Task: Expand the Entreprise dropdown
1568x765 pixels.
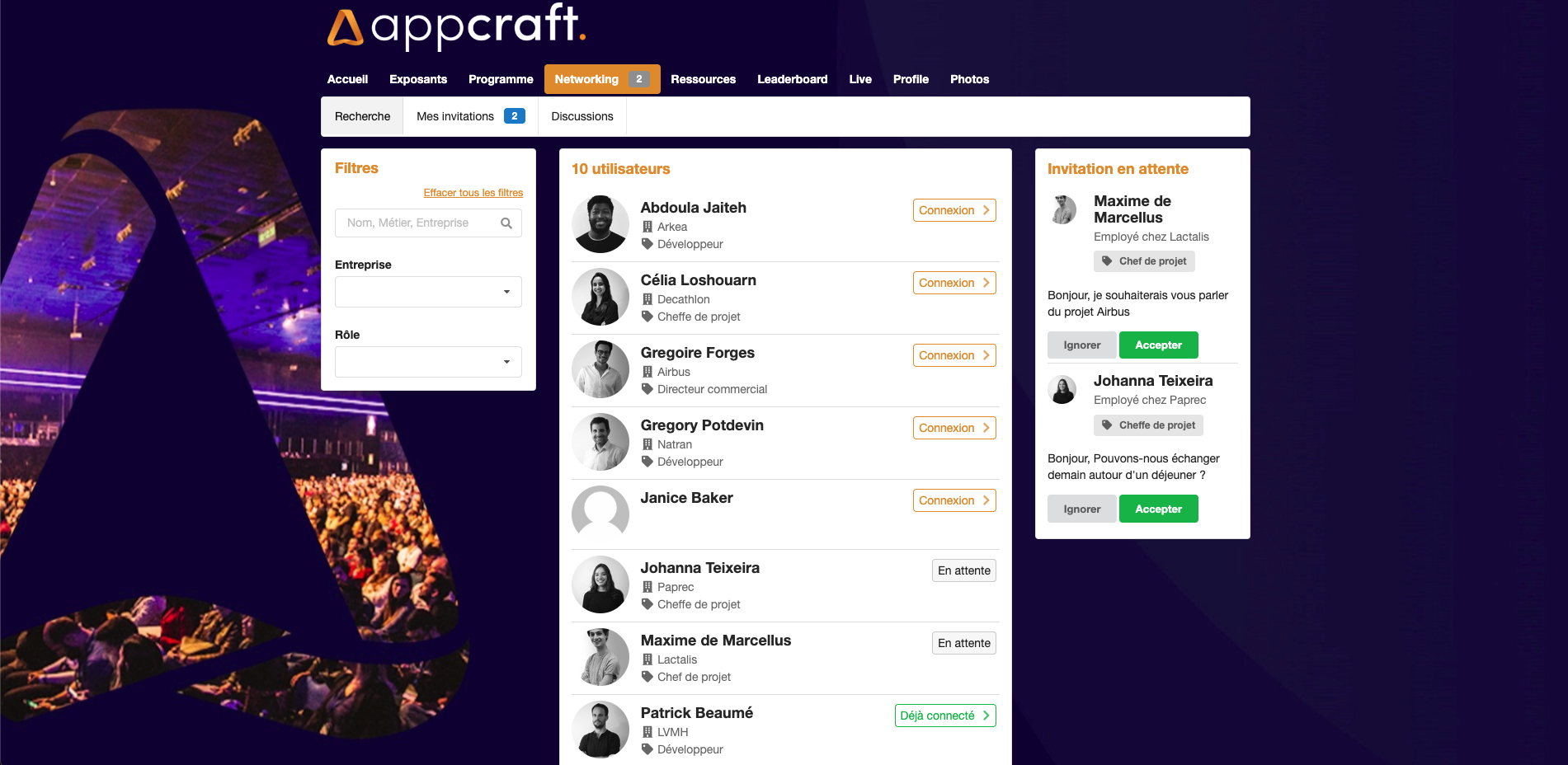Action: tap(428, 292)
